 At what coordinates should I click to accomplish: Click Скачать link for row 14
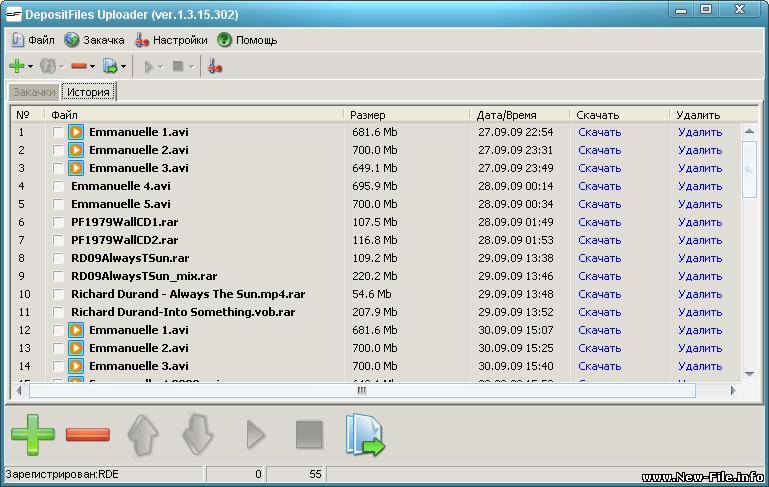tap(599, 366)
